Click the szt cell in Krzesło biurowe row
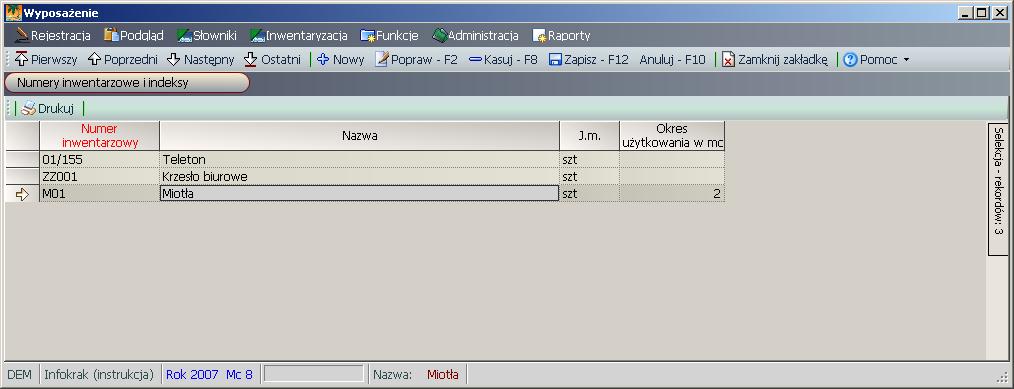This screenshot has height=389, width=1014. (589, 176)
